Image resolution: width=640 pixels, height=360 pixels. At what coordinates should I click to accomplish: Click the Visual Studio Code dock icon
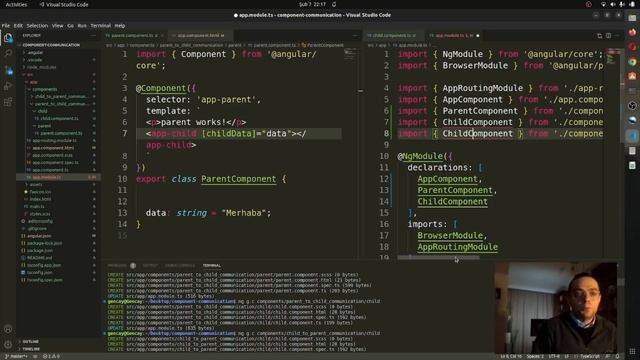point(632,136)
